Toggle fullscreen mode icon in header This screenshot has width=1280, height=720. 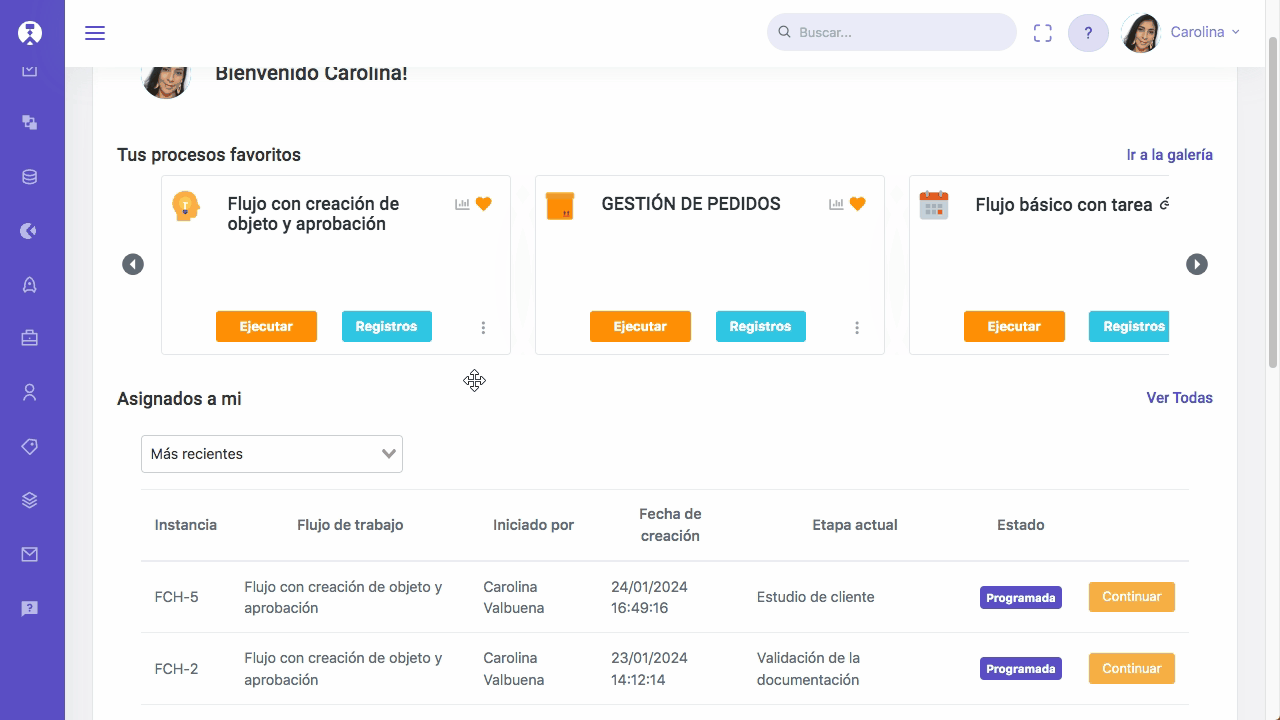coord(1043,33)
